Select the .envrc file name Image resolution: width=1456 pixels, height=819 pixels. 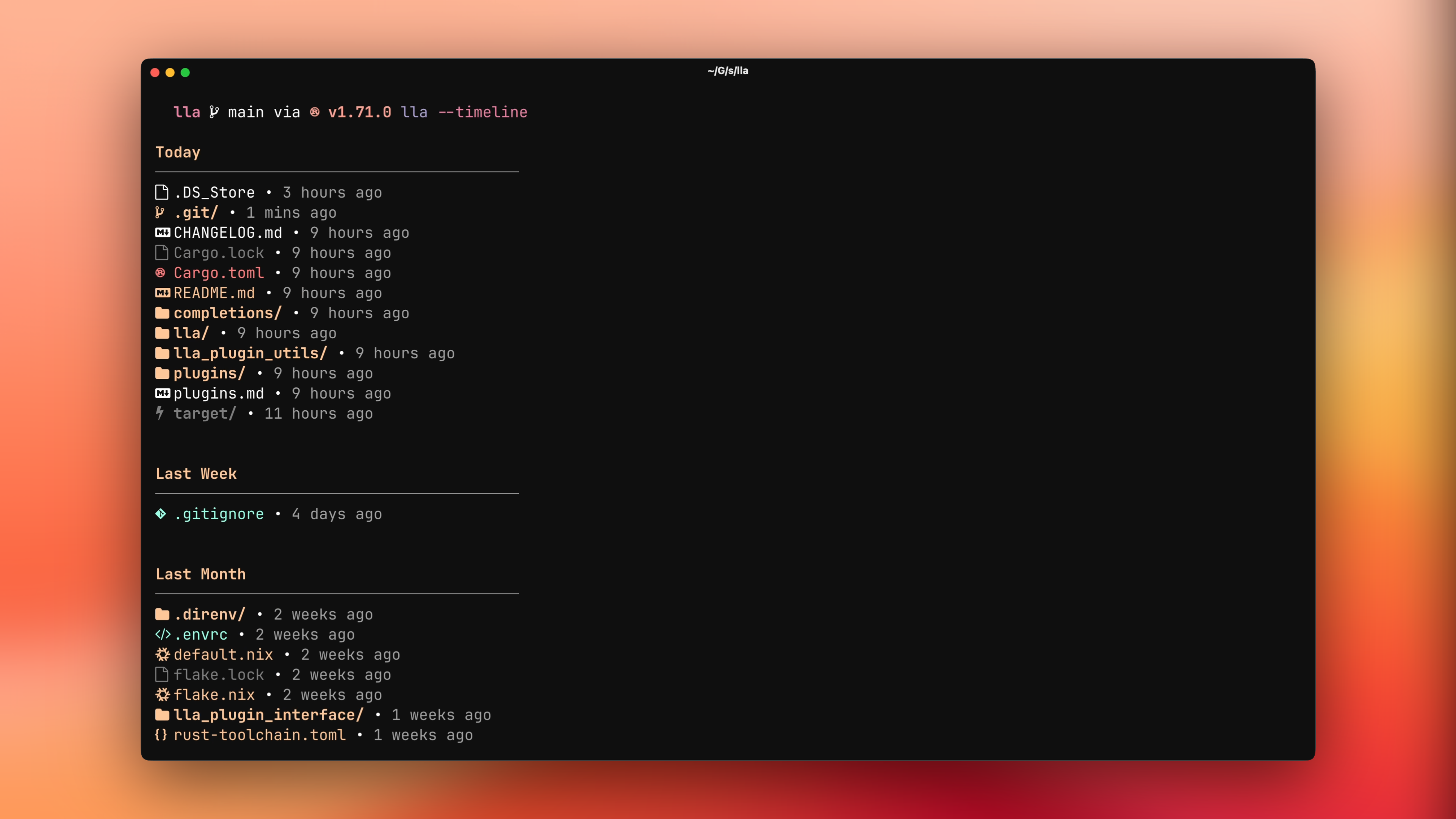(200, 635)
